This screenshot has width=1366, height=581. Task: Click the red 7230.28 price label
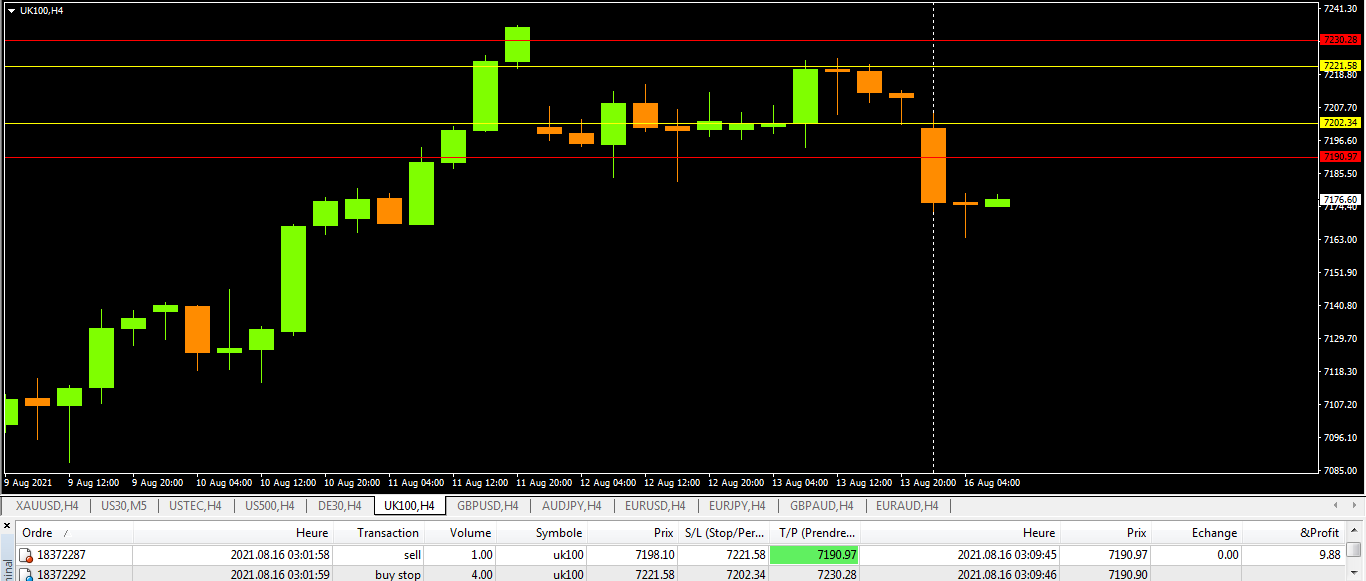[1340, 40]
